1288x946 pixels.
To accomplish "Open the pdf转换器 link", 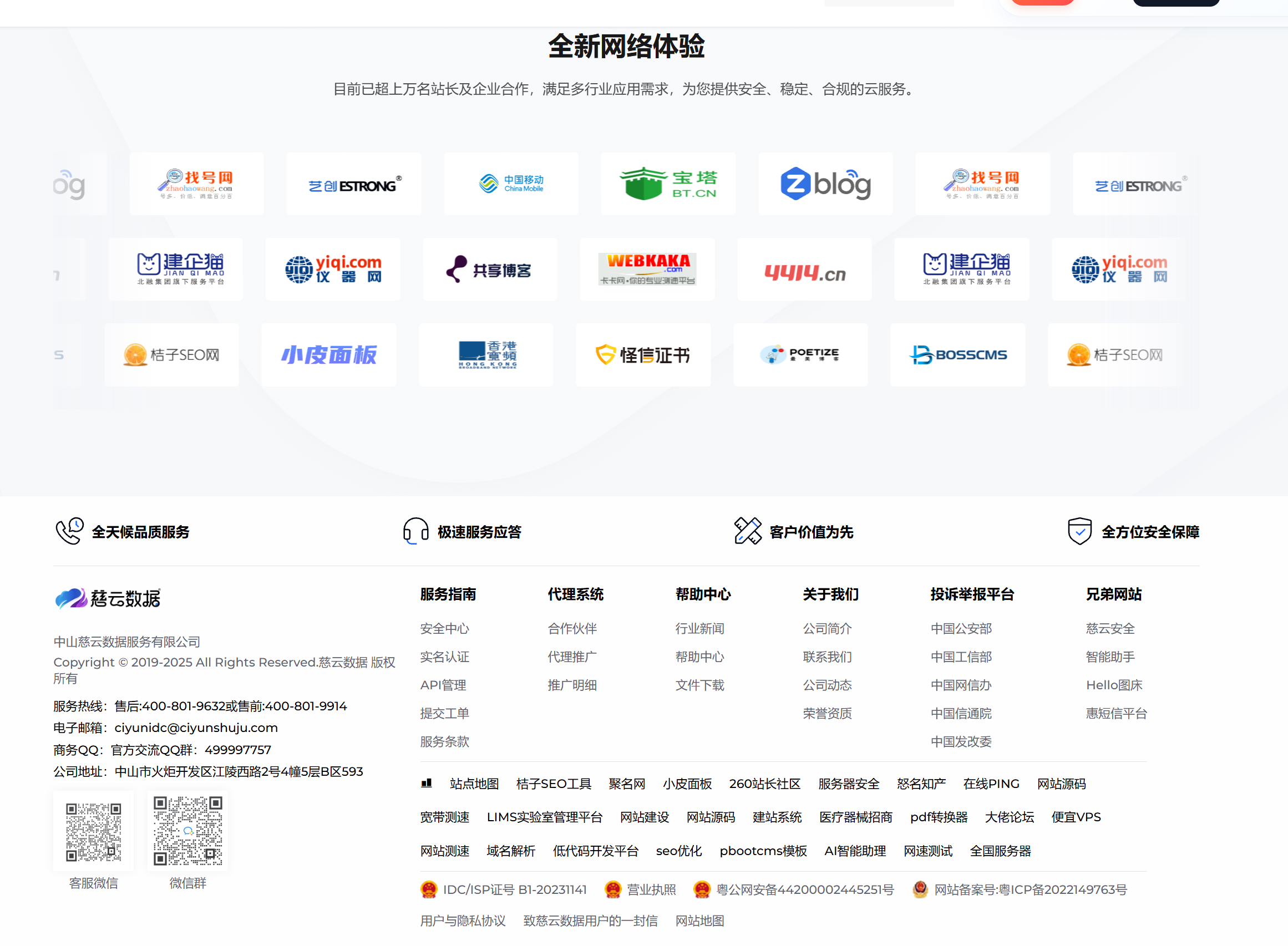I will tap(939, 818).
